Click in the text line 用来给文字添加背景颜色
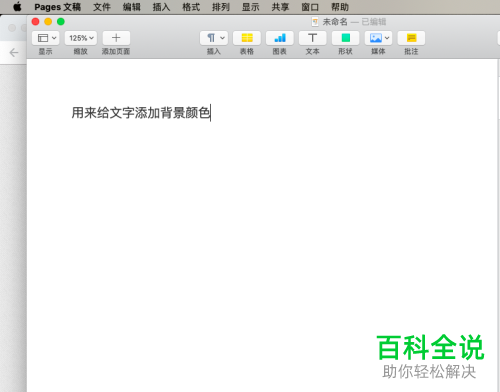500x392 pixels. click(141, 113)
